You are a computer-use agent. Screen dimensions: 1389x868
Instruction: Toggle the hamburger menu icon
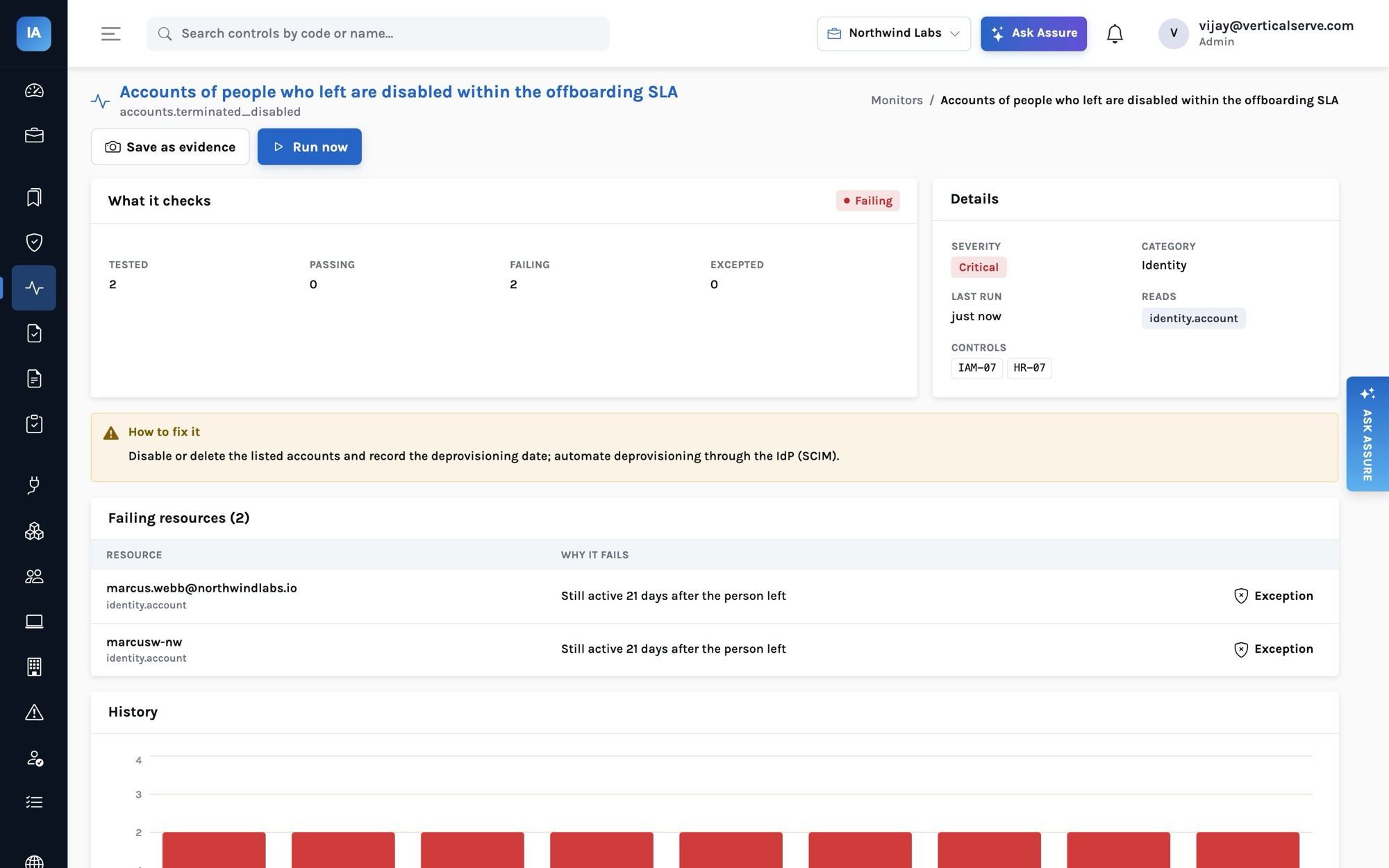[111, 33]
